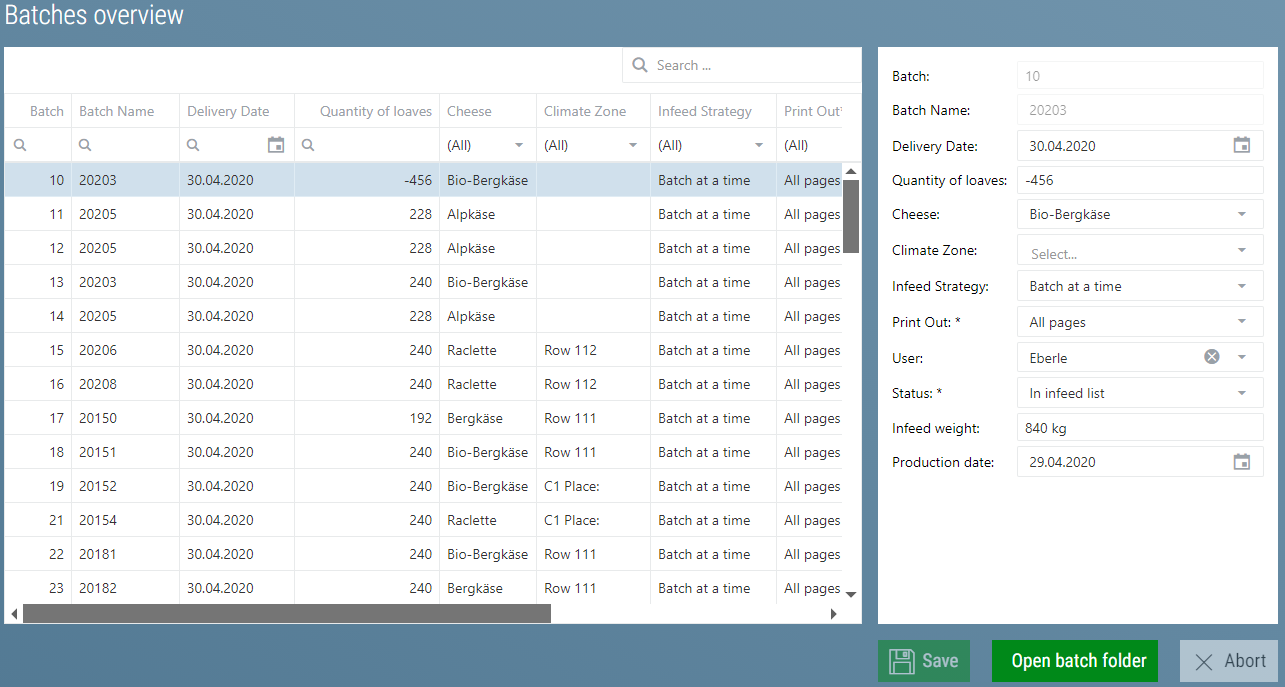Click the search icon in the Batch filter
The height and width of the screenshot is (687, 1285).
tap(18, 145)
